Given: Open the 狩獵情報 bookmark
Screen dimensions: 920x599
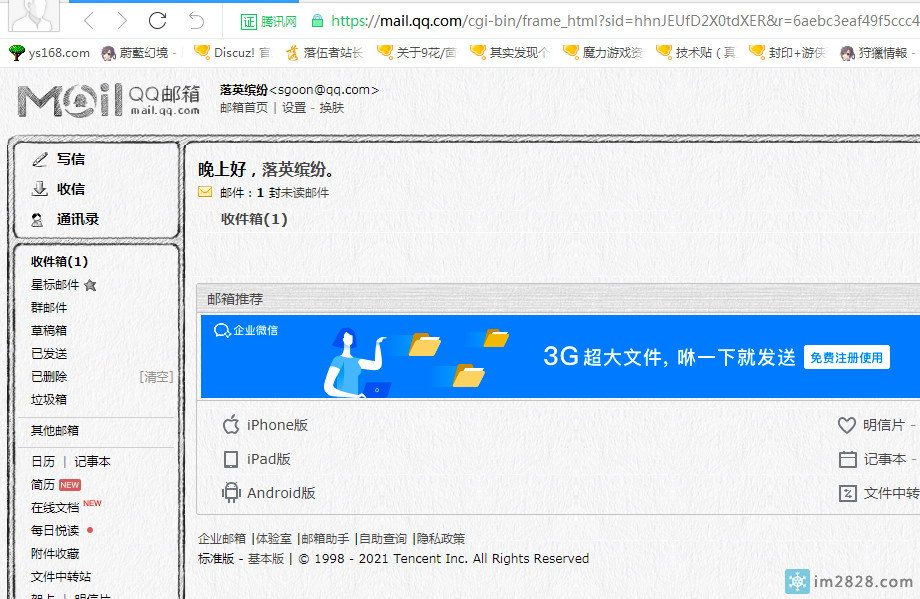Looking at the screenshot, I should [877, 53].
